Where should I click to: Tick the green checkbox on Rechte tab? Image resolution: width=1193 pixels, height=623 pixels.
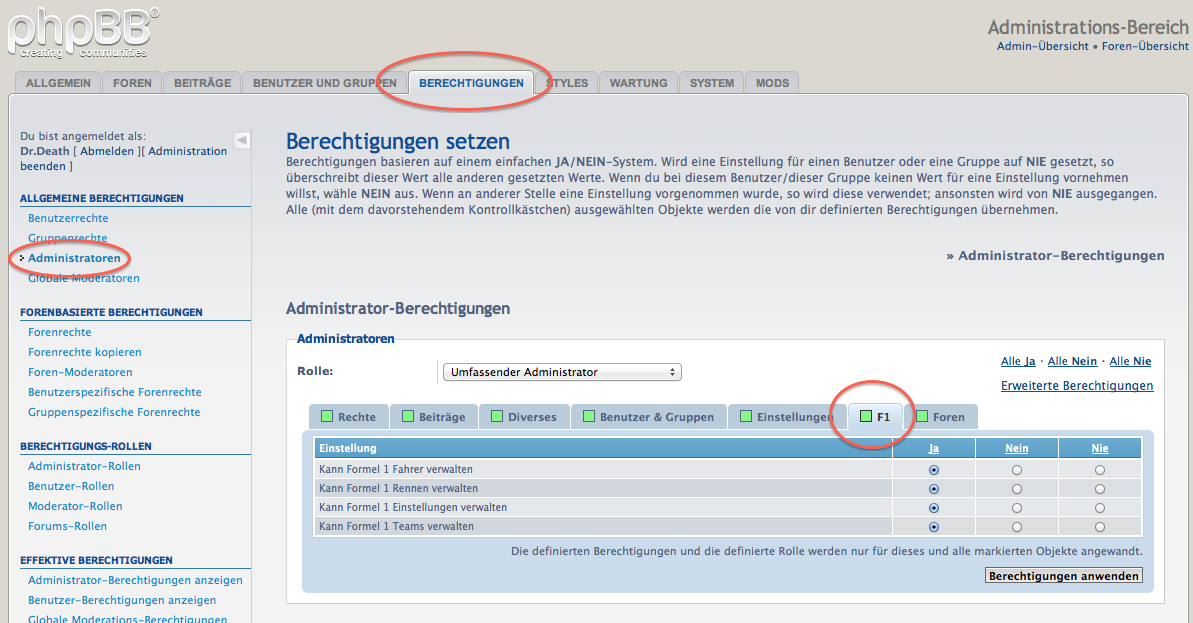(x=327, y=416)
